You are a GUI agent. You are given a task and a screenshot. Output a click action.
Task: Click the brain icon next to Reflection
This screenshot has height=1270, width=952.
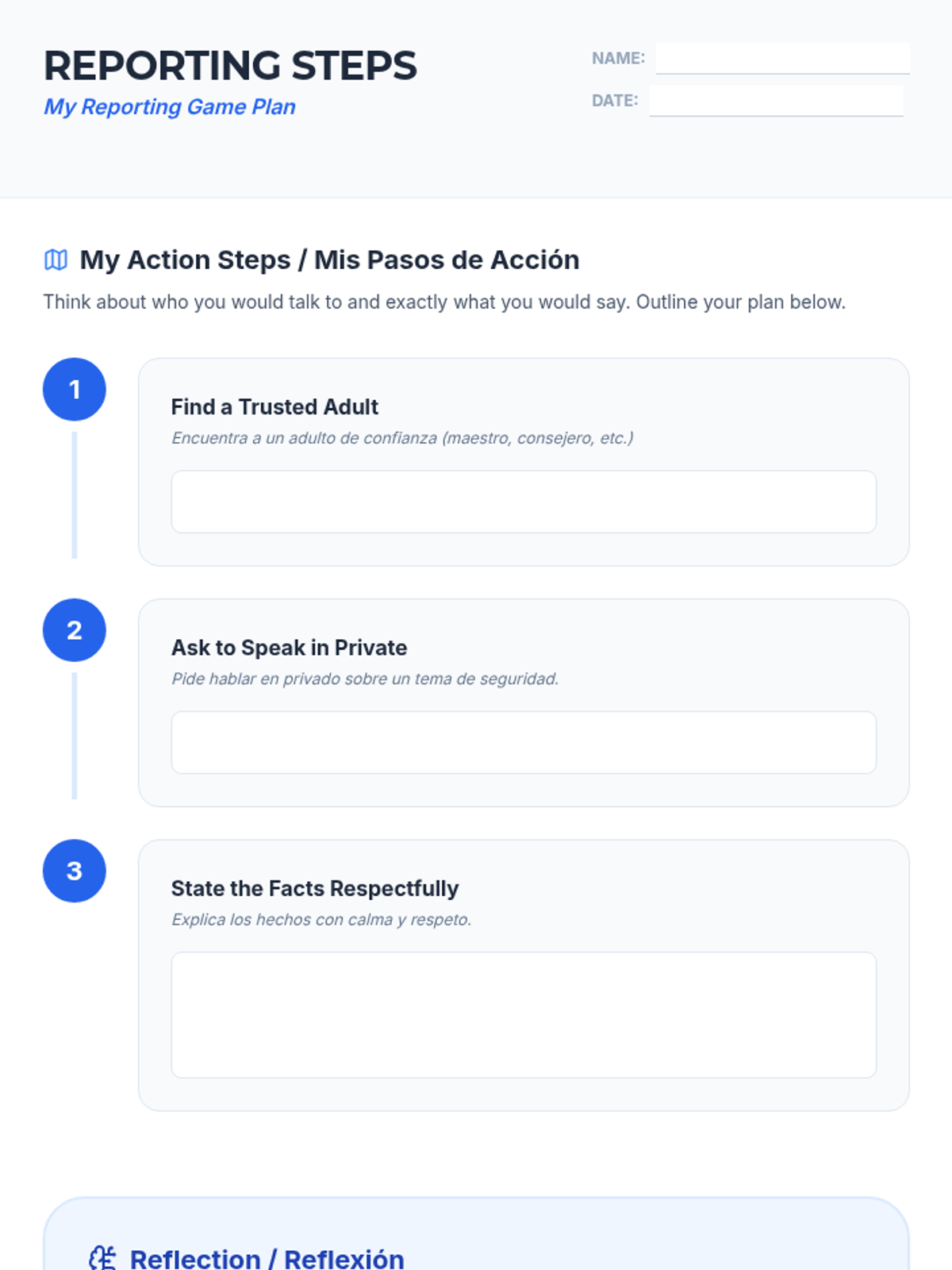102,1258
